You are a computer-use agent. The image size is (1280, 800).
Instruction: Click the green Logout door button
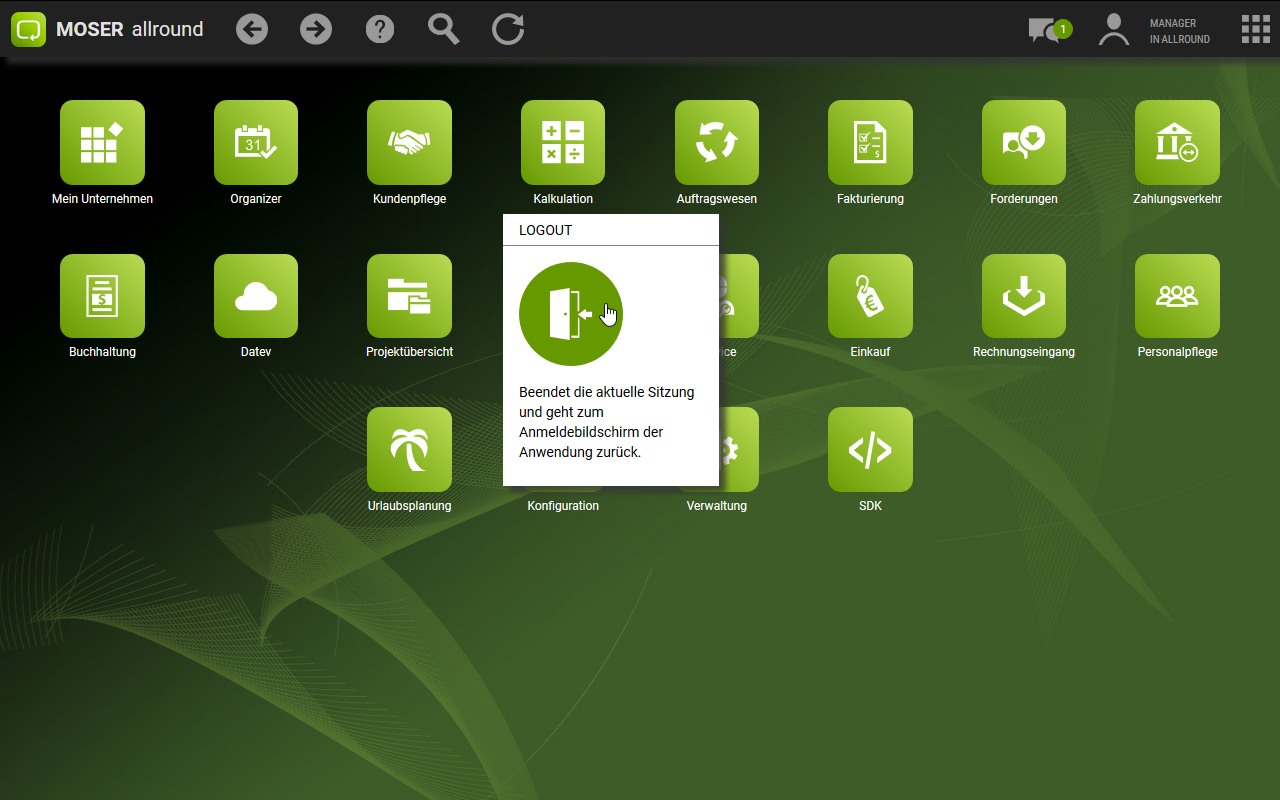point(571,314)
